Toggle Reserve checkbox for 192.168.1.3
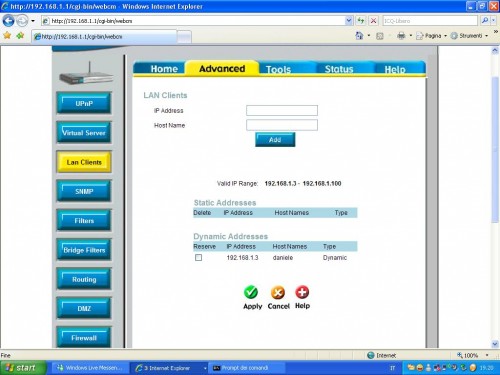 click(198, 258)
